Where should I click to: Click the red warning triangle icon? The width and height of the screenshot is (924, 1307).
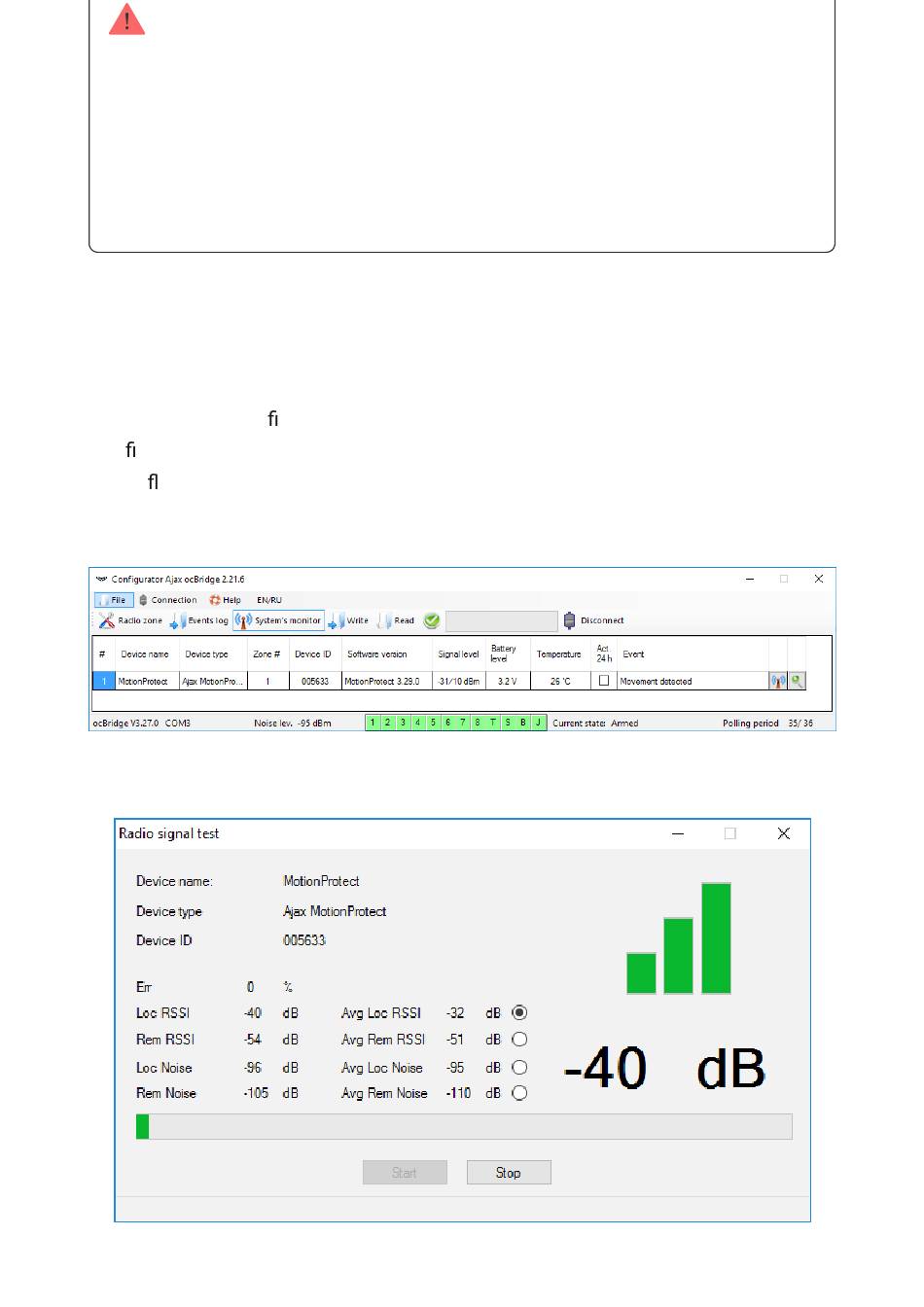pos(126,18)
